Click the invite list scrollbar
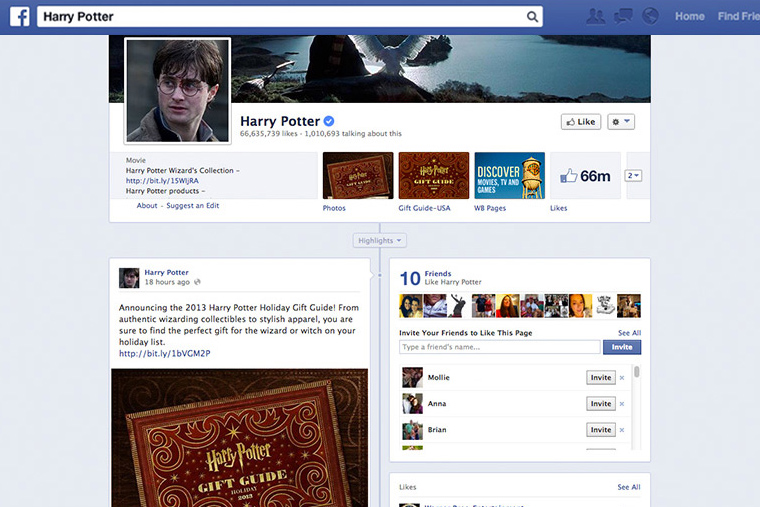Viewport: 760px width, 507px height. click(637, 373)
